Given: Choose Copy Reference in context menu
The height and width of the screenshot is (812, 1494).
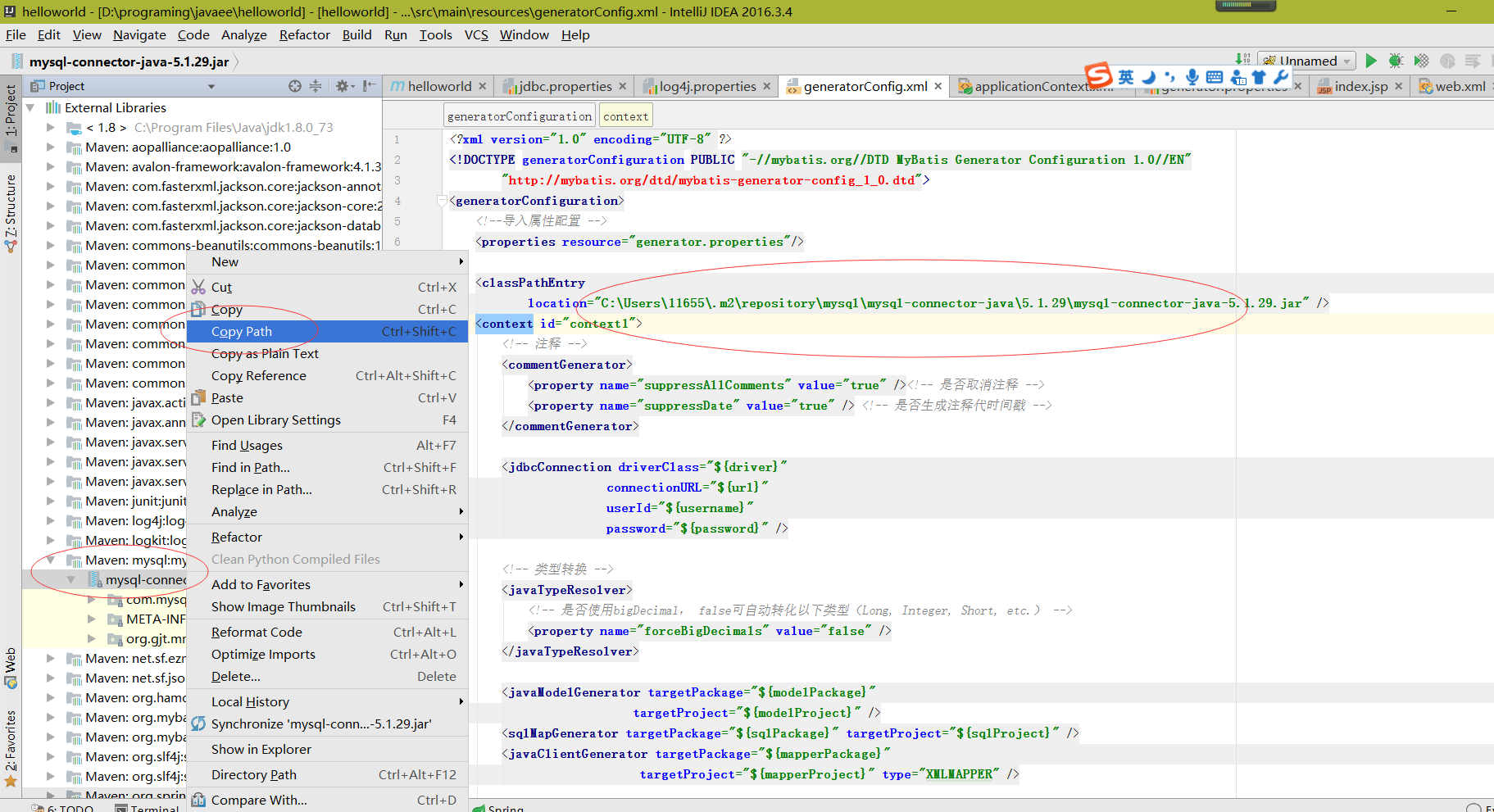Looking at the screenshot, I should point(328,375).
